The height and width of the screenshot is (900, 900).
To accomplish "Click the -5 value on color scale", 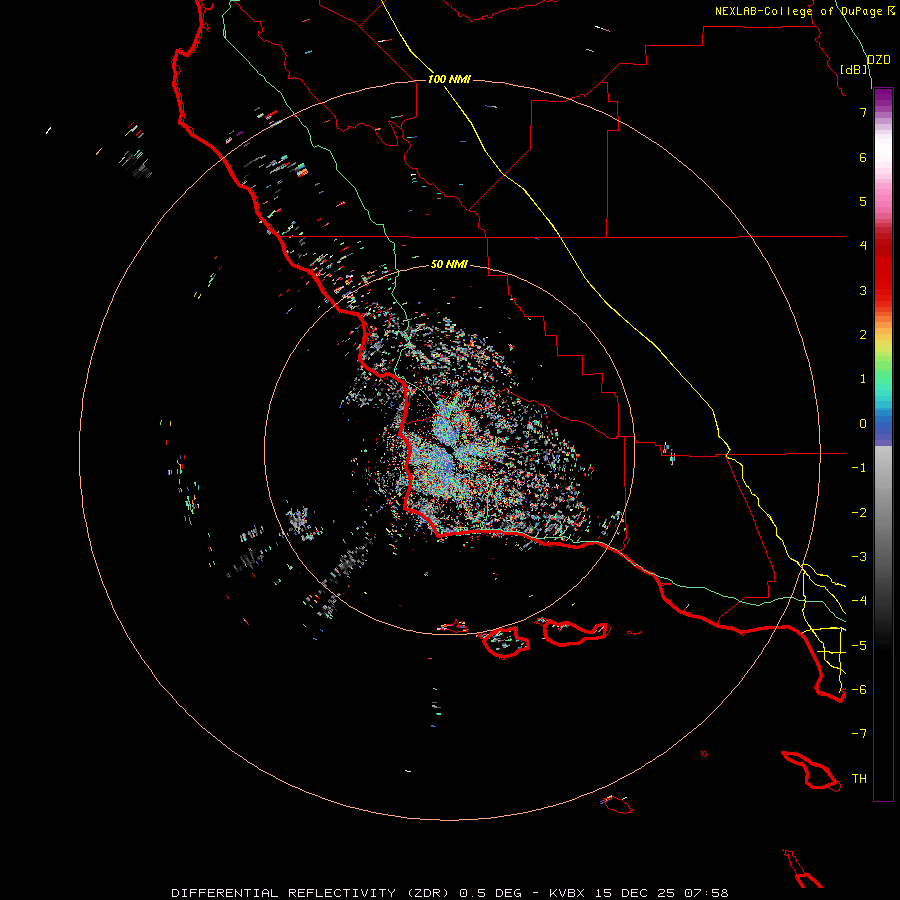I will pos(859,646).
